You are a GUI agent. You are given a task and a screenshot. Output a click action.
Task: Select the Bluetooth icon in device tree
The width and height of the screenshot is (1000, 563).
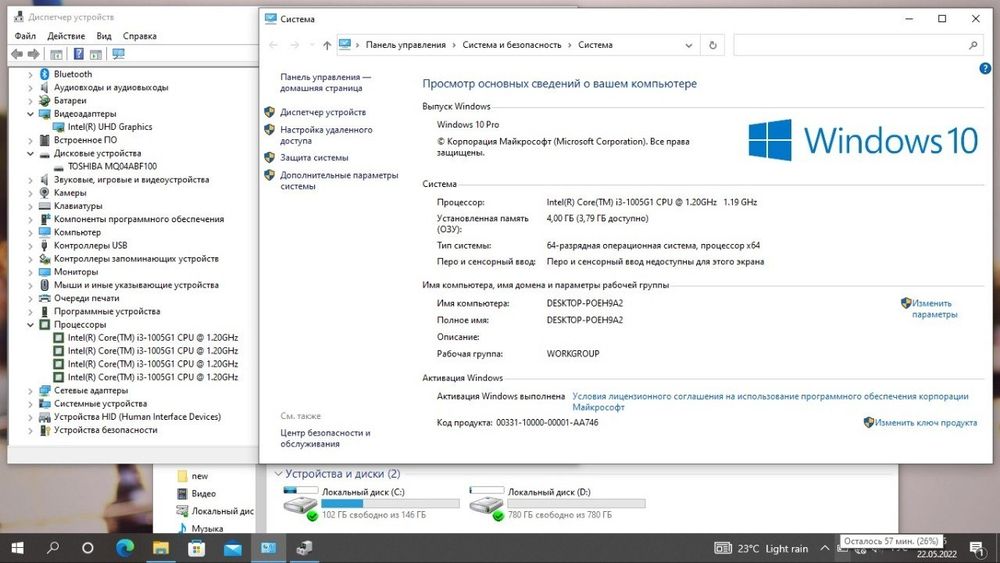coord(45,74)
